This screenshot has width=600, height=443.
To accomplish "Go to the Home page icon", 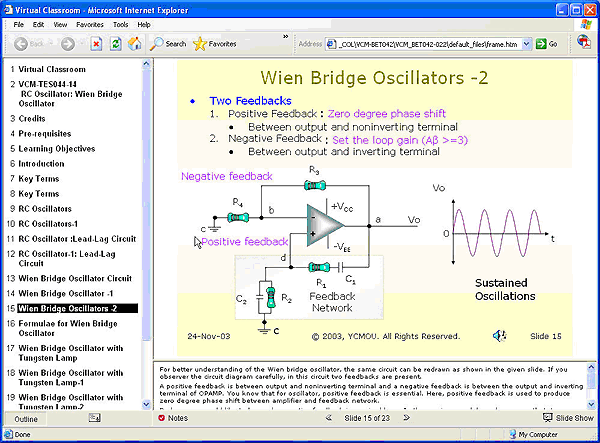I will [134, 44].
